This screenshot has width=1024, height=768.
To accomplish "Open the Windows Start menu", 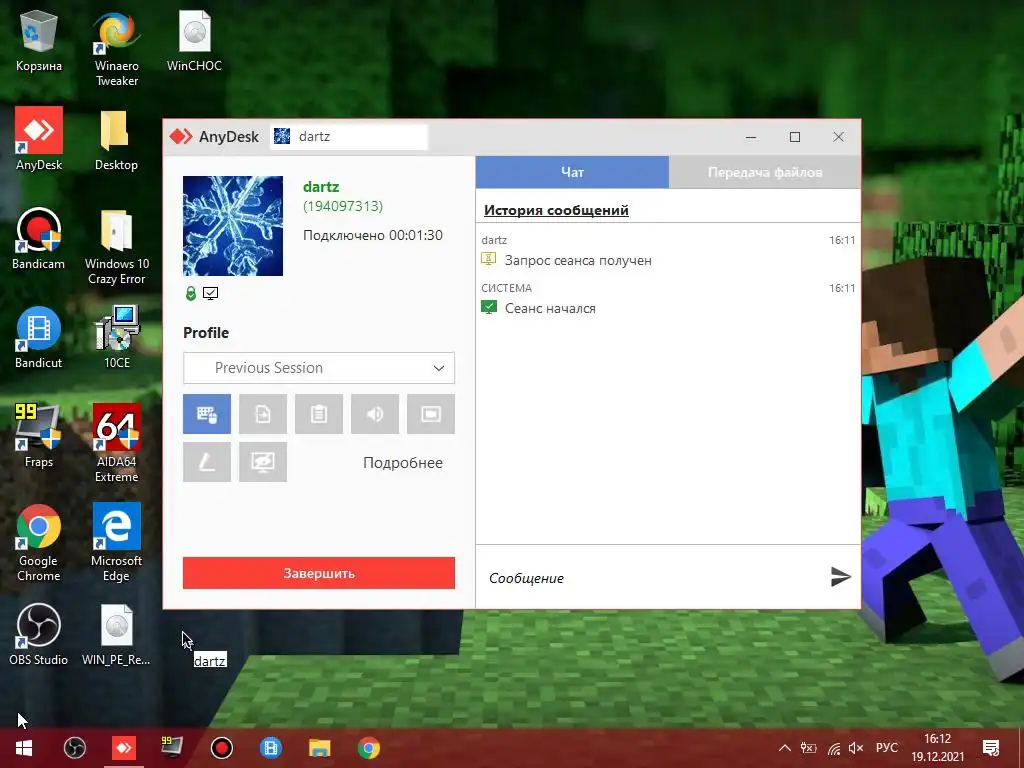I will 24,748.
